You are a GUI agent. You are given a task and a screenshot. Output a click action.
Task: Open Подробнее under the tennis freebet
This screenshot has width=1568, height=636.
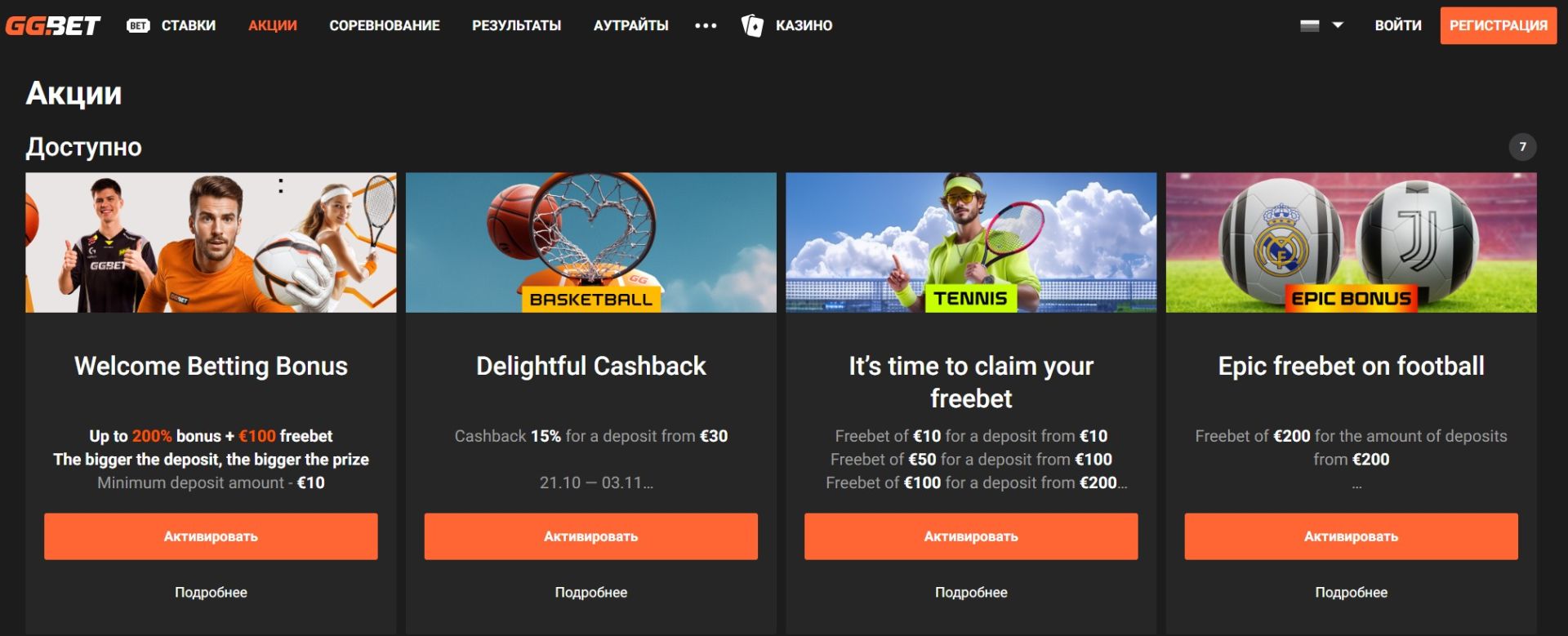[971, 593]
